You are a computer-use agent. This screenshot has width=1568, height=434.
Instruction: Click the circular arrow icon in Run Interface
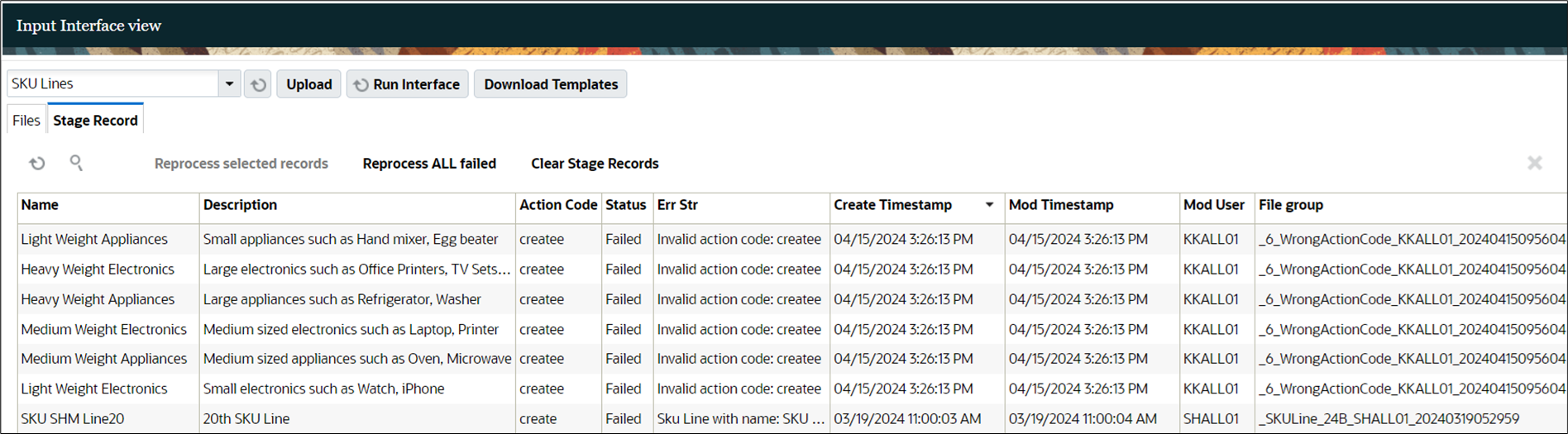tap(361, 84)
